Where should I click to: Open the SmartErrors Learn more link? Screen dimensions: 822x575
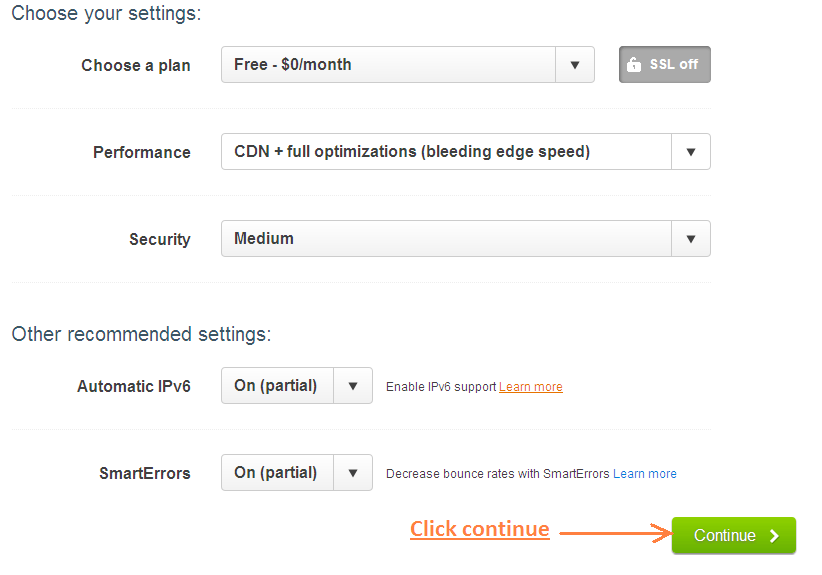pyautogui.click(x=645, y=474)
